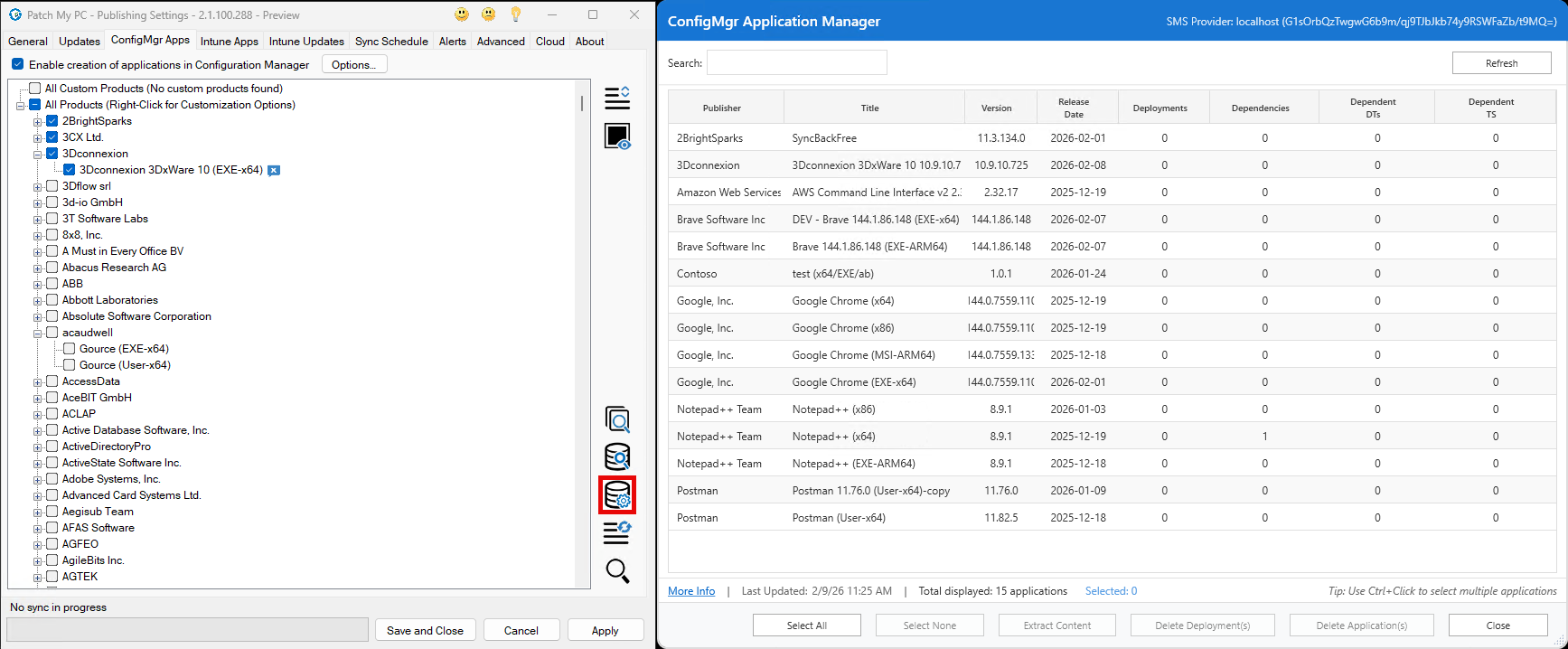
Task: Click the magnifying glass search icon
Action: click(617, 571)
